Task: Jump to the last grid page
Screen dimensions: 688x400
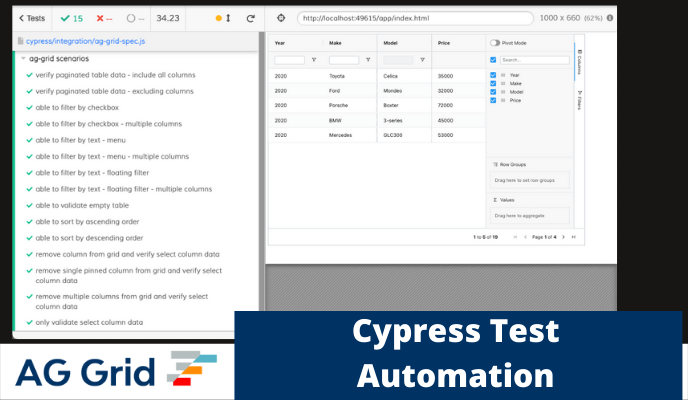Action: tap(573, 237)
